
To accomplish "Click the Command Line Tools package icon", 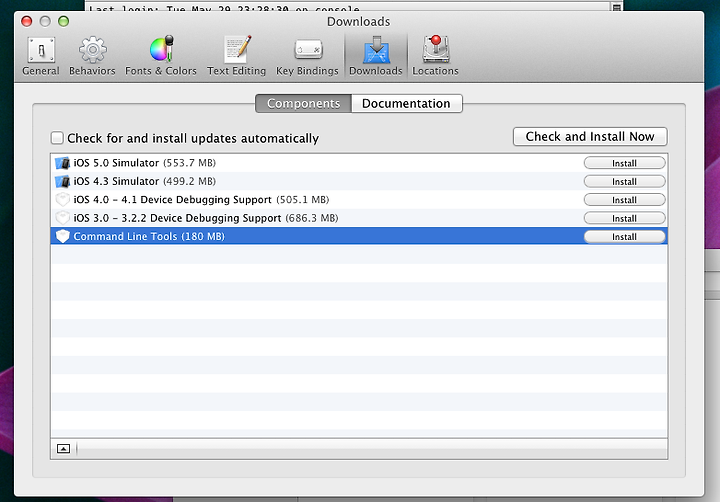I will click(62, 236).
